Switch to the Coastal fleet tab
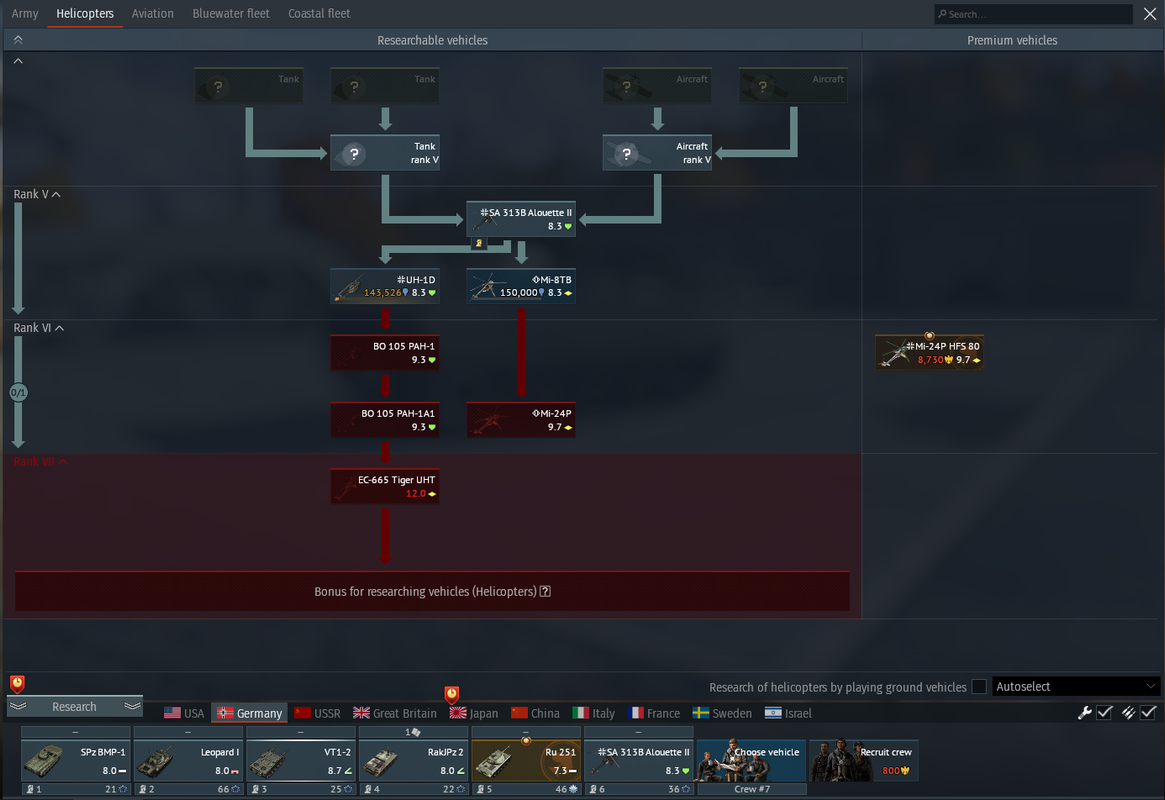The image size is (1165, 800). [319, 13]
